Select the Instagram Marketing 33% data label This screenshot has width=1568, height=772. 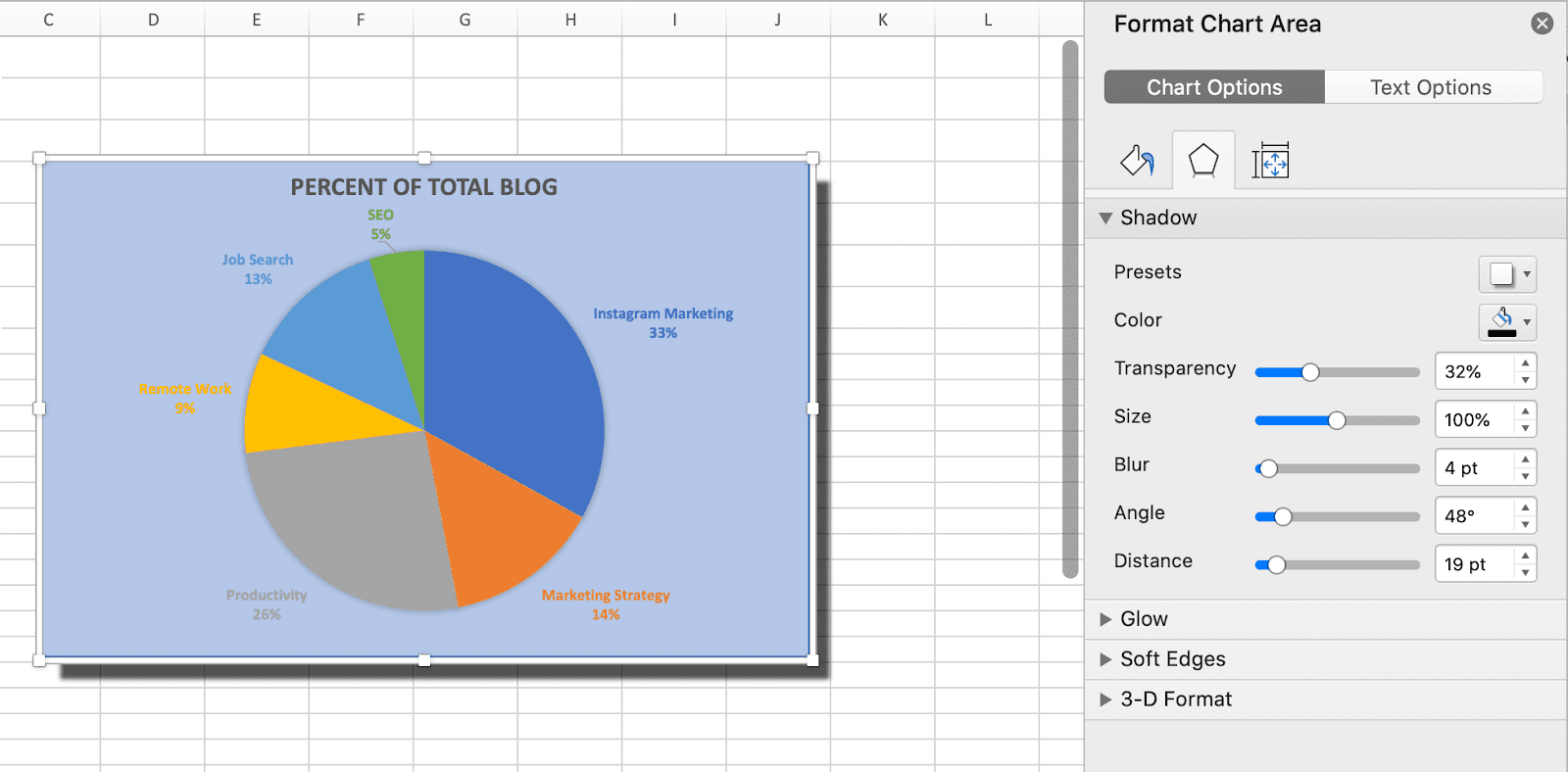tap(662, 323)
